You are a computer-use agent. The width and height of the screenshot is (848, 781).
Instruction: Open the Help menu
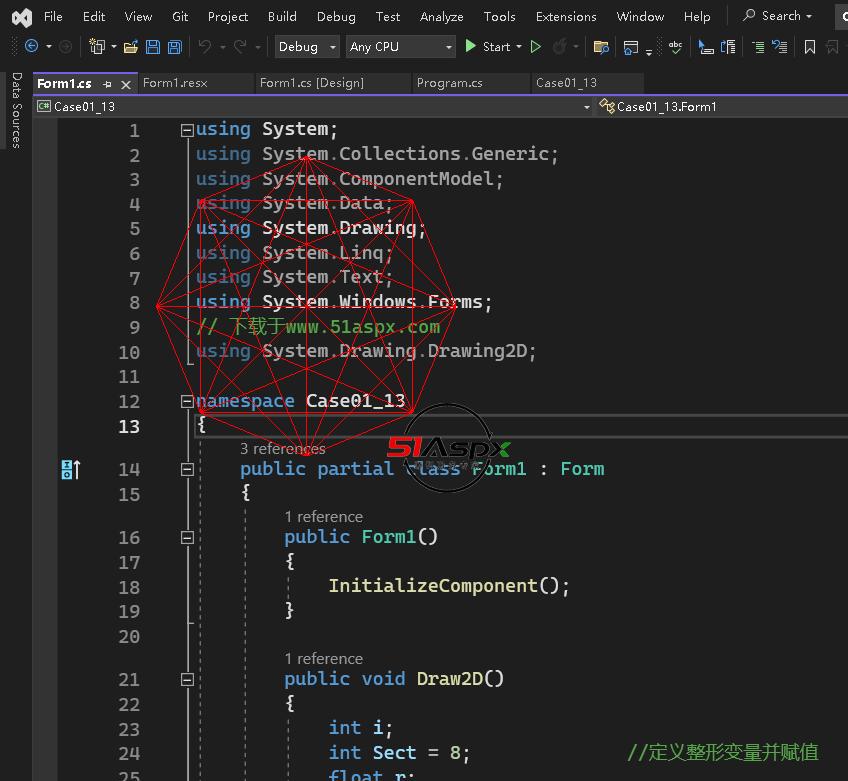pyautogui.click(x=697, y=17)
